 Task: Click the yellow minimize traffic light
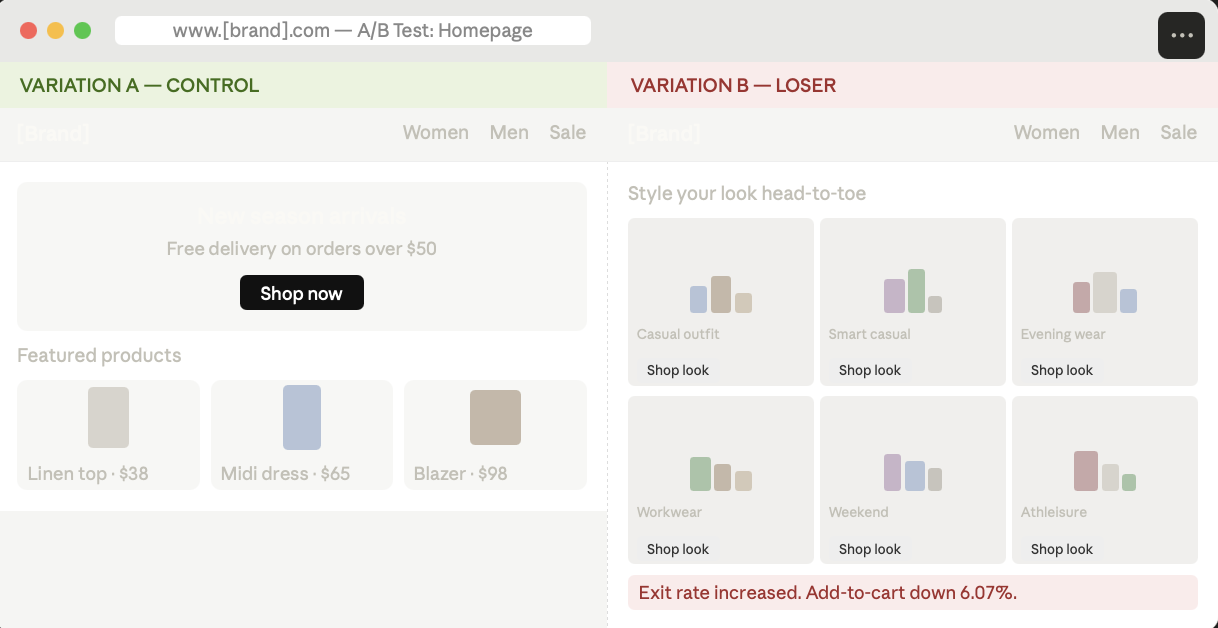(55, 31)
